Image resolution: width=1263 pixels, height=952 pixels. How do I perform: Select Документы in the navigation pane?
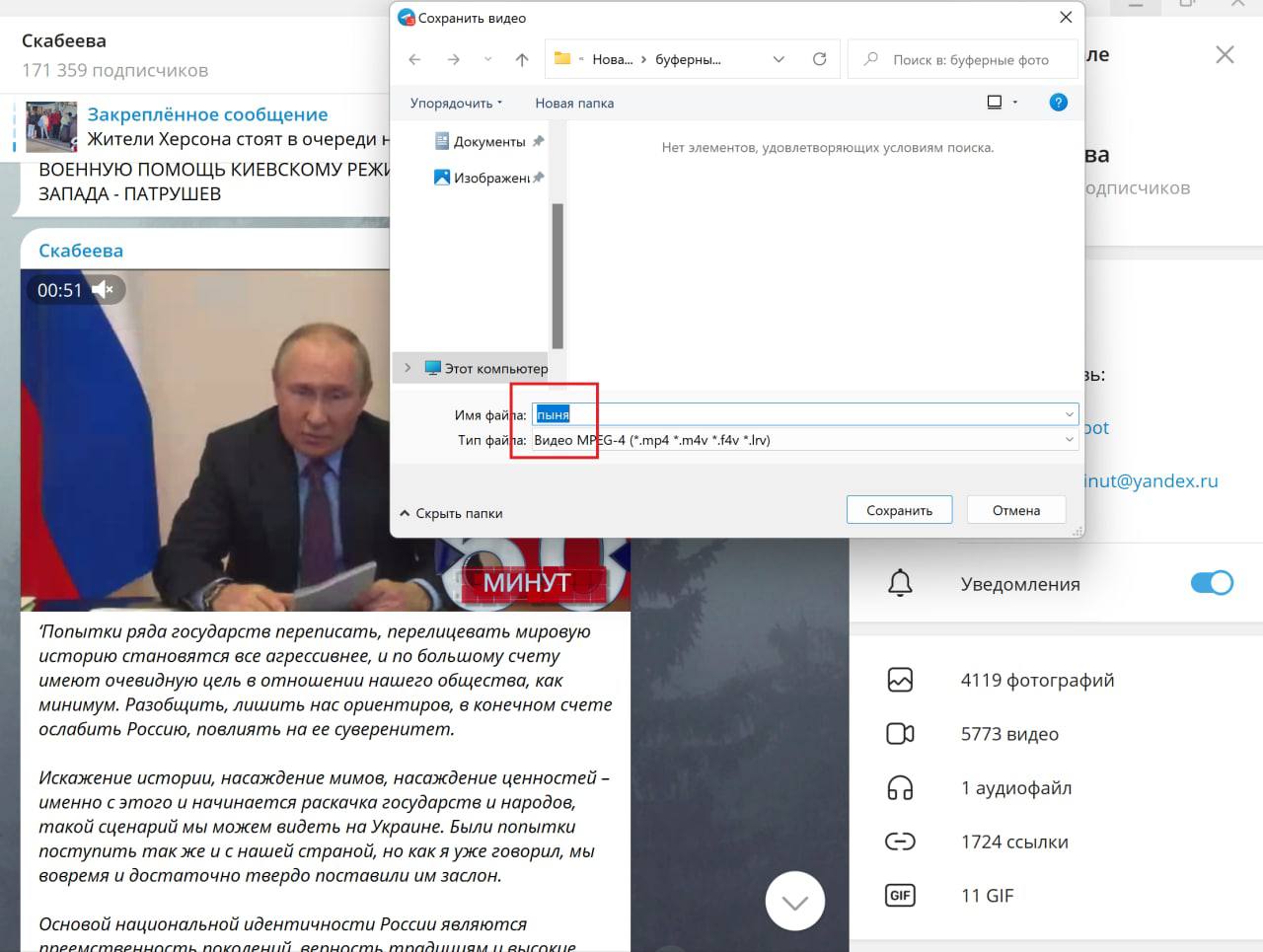[488, 141]
